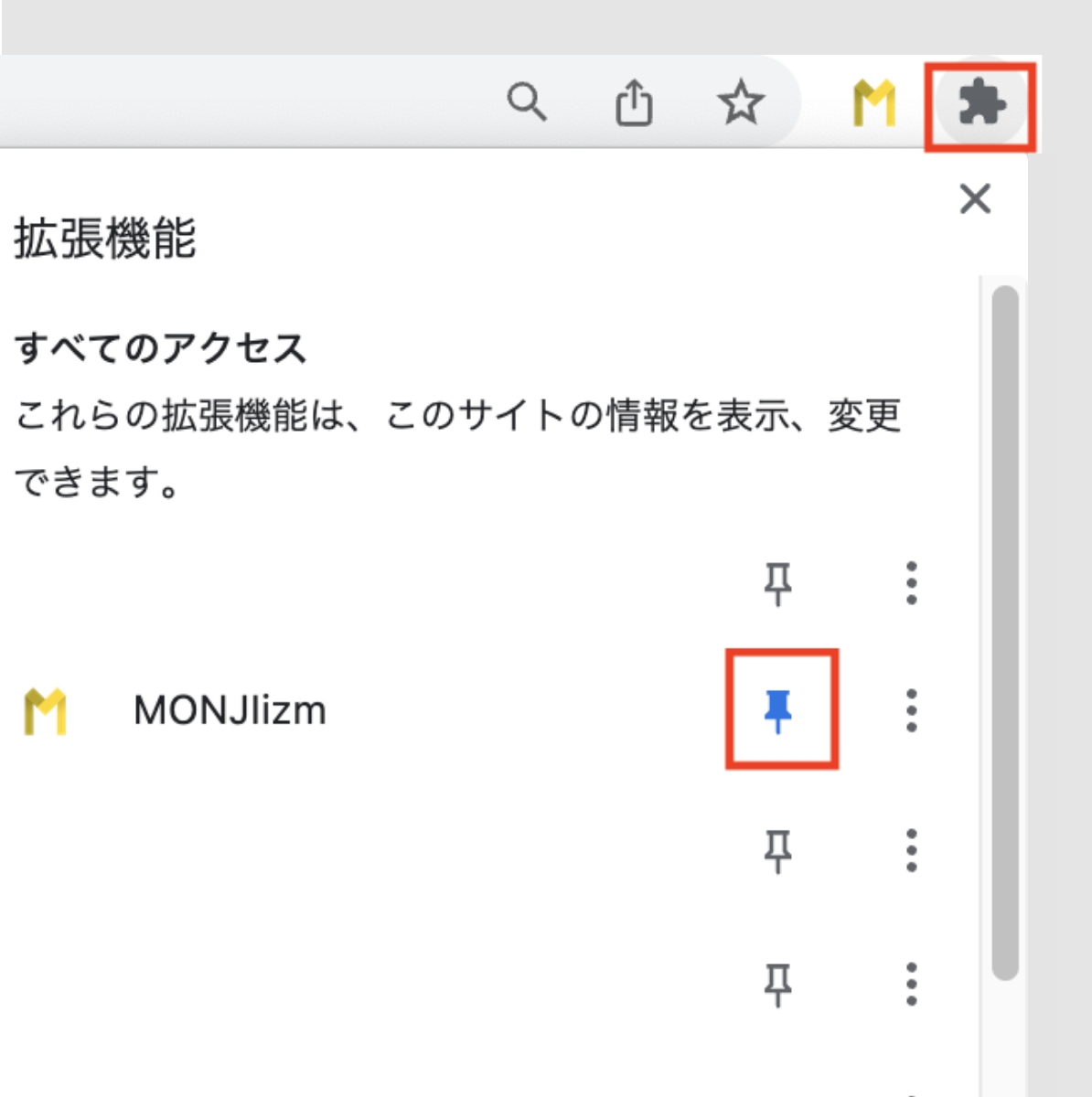Pin the extension directly below MONJIizm
Screen dimensions: 1092x1097
pyautogui.click(x=778, y=851)
